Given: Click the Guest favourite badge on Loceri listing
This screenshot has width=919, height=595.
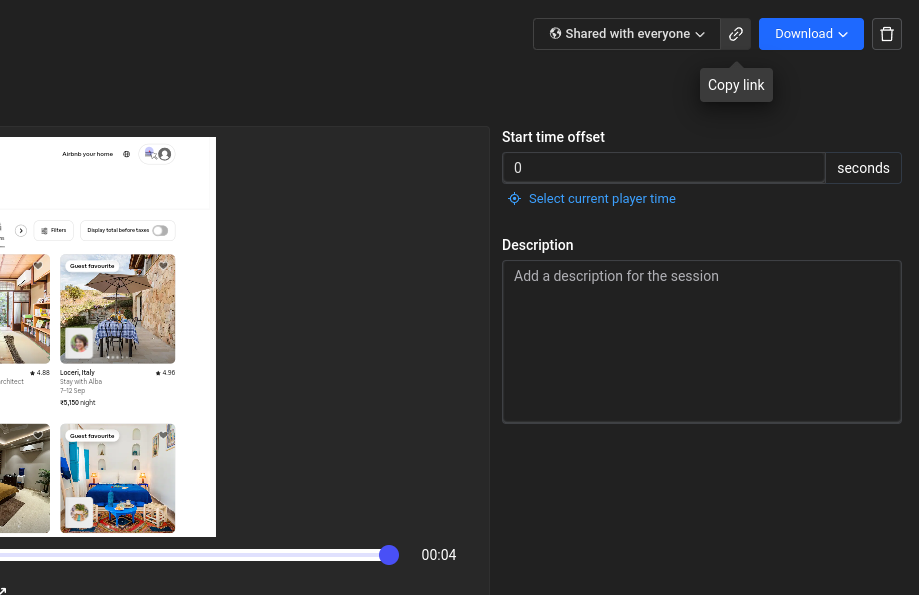Looking at the screenshot, I should pyautogui.click(x=92, y=266).
